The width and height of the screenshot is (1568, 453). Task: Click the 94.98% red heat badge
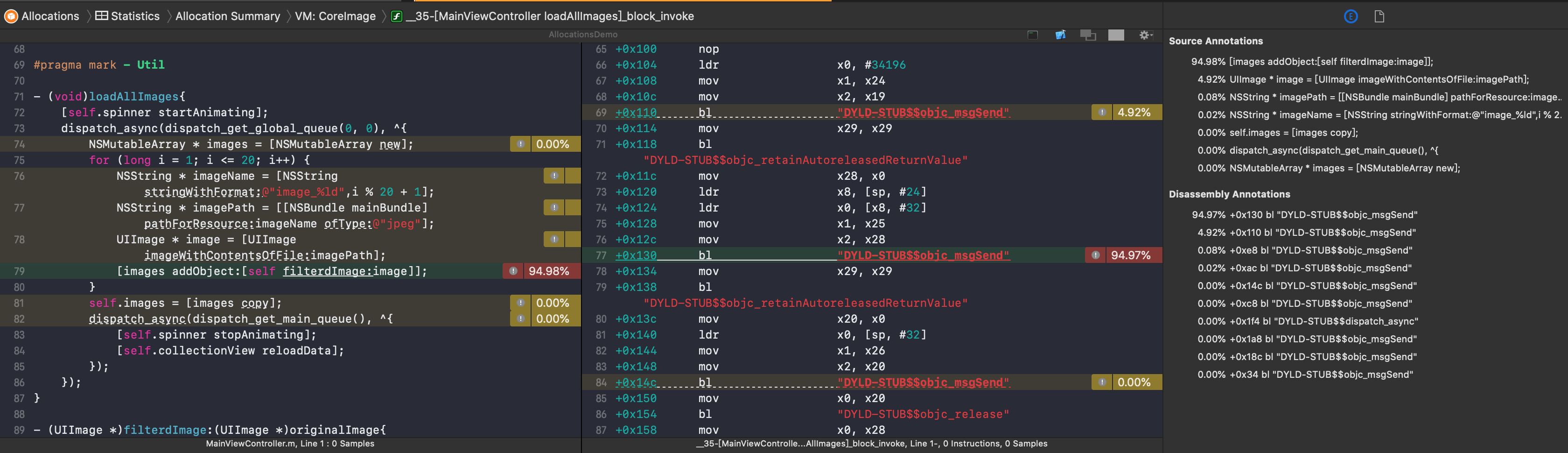tap(548, 271)
